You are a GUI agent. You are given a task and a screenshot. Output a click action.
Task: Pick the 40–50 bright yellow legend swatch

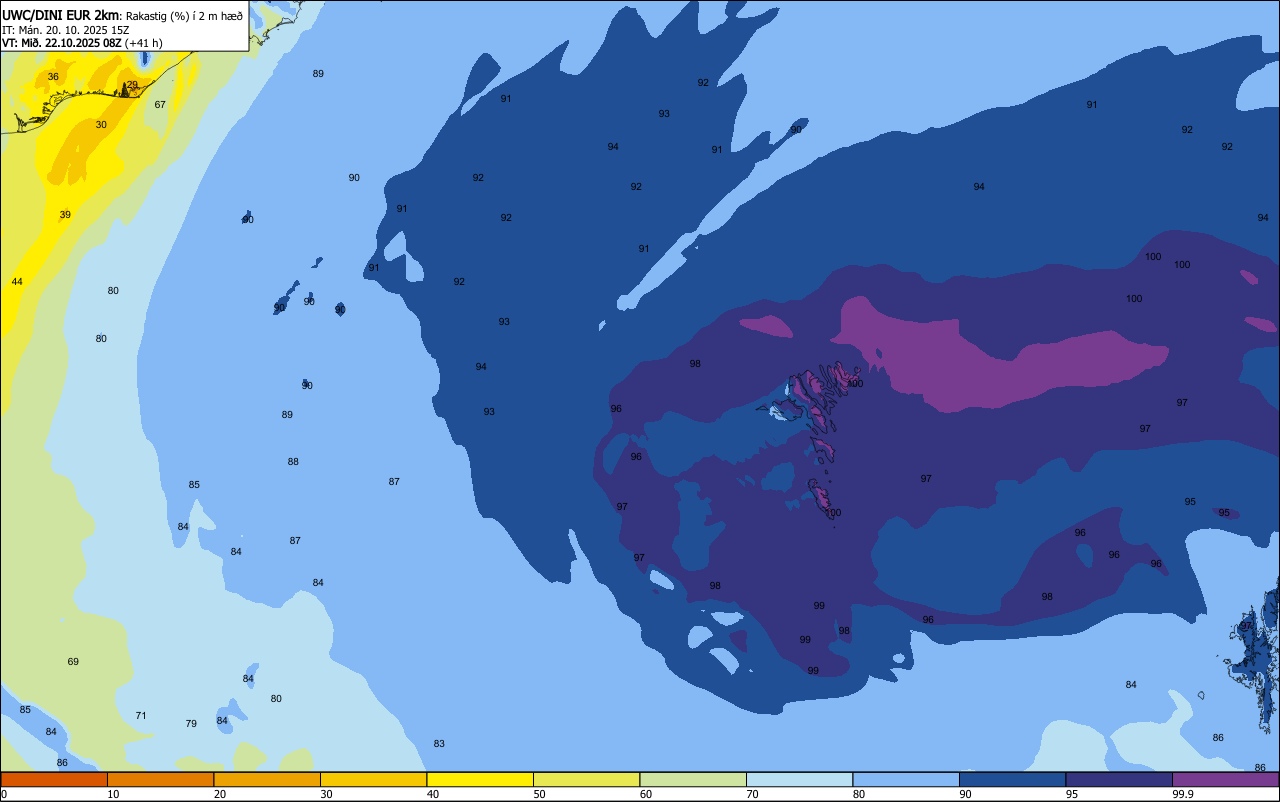point(480,779)
